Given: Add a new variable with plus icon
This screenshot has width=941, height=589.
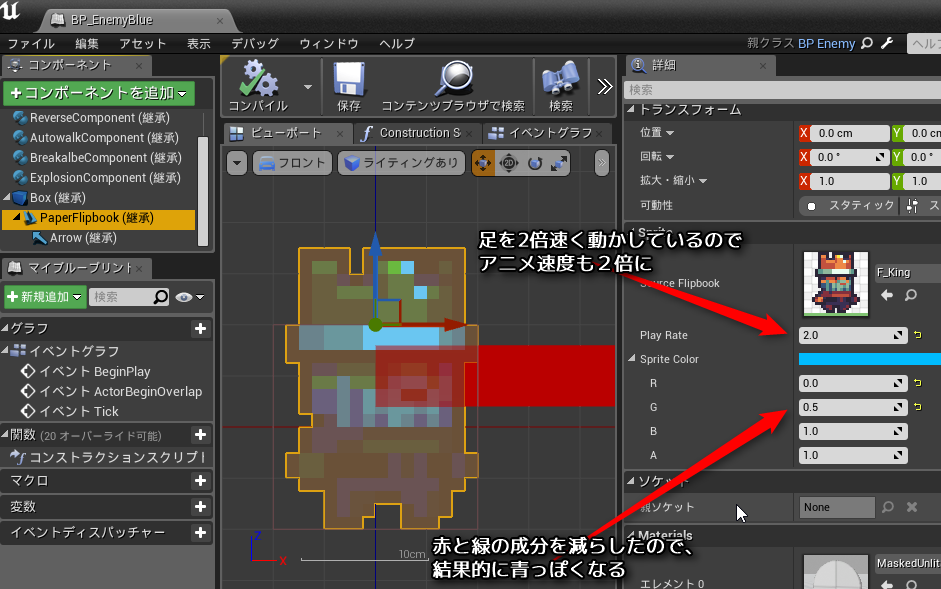Looking at the screenshot, I should [200, 507].
